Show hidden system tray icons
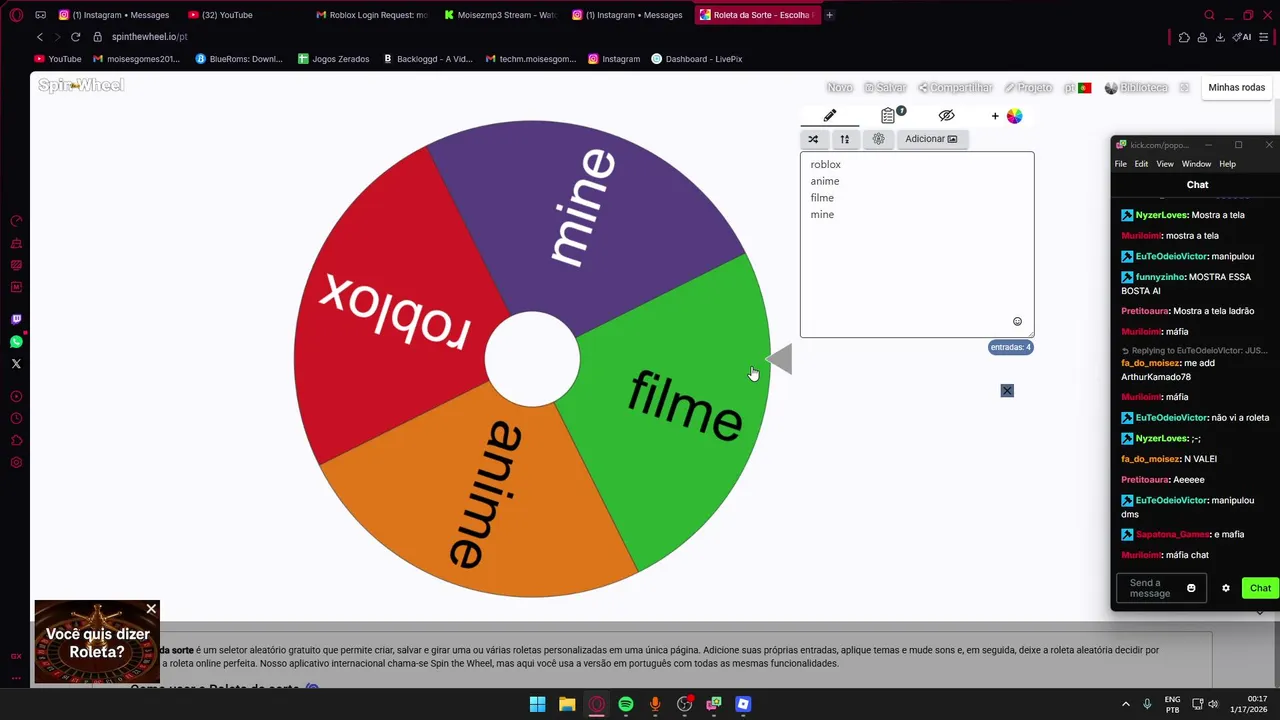Image resolution: width=1280 pixels, height=720 pixels. click(1126, 704)
